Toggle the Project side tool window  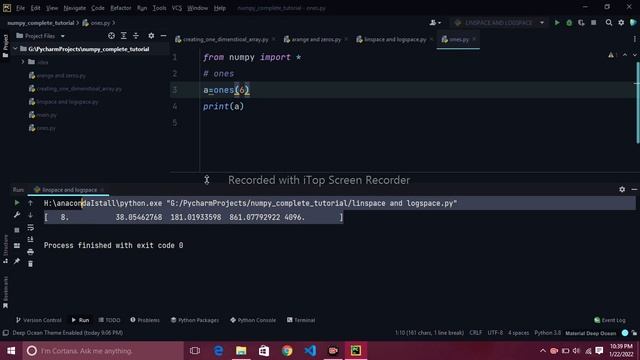click(x=5, y=46)
